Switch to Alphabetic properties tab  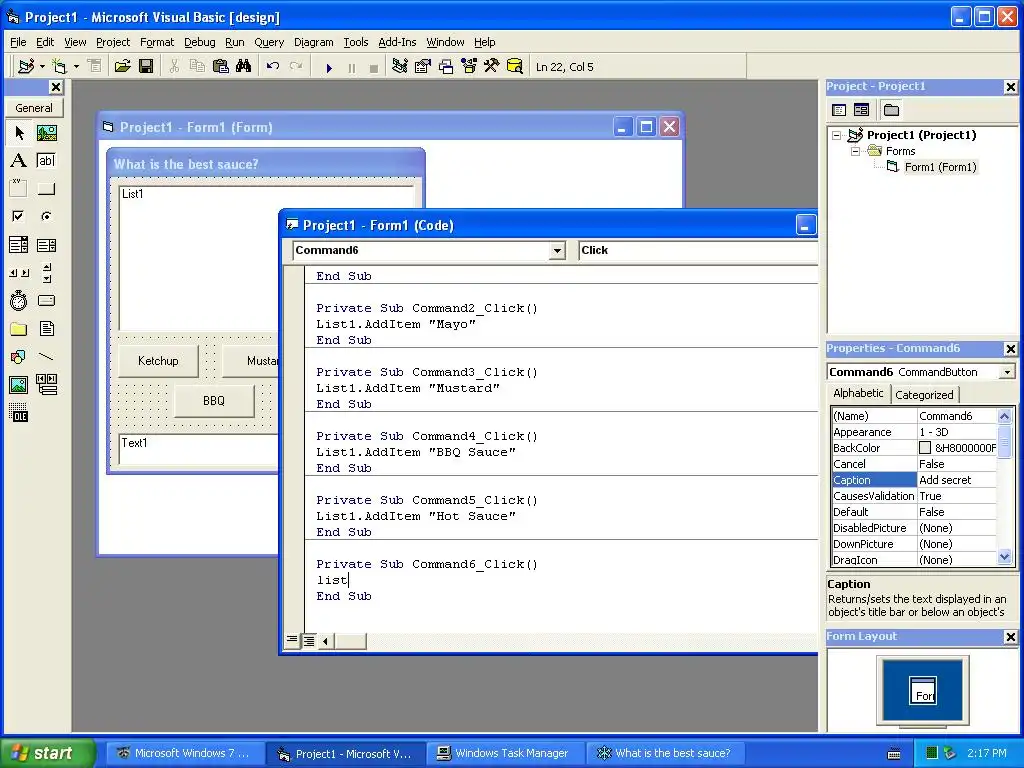point(858,393)
